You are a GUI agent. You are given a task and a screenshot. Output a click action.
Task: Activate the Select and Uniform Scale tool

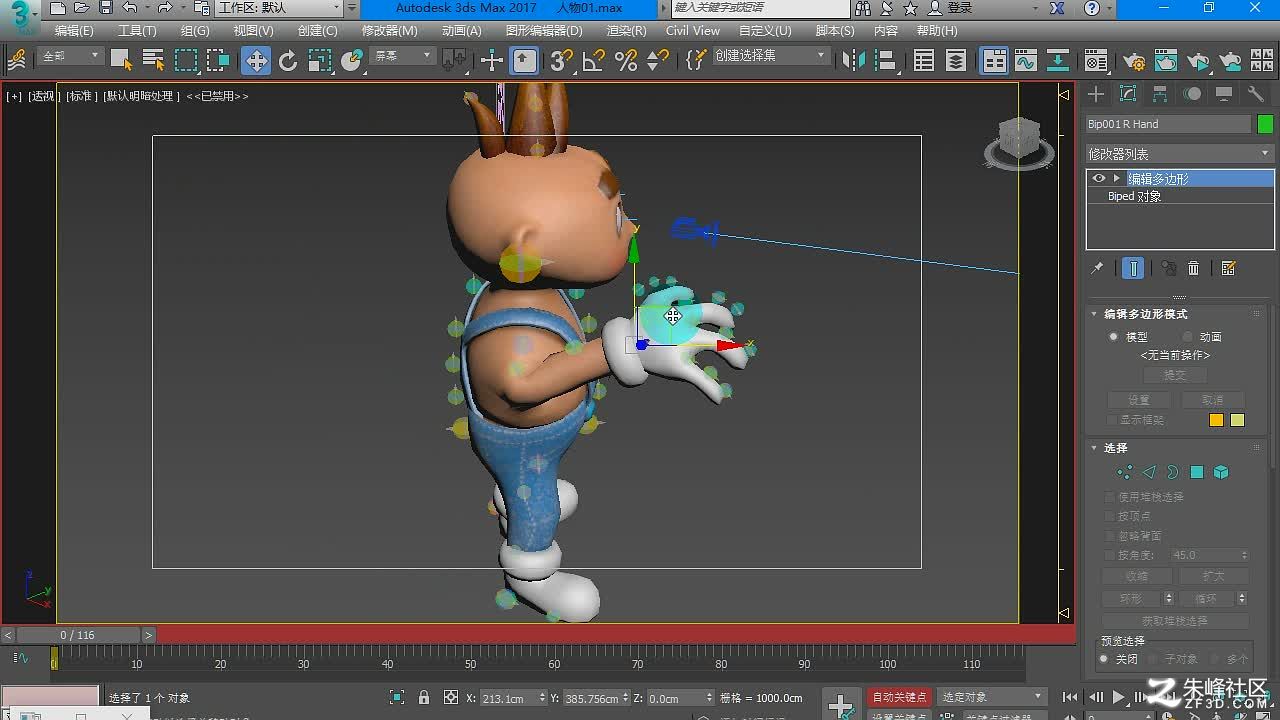[320, 61]
